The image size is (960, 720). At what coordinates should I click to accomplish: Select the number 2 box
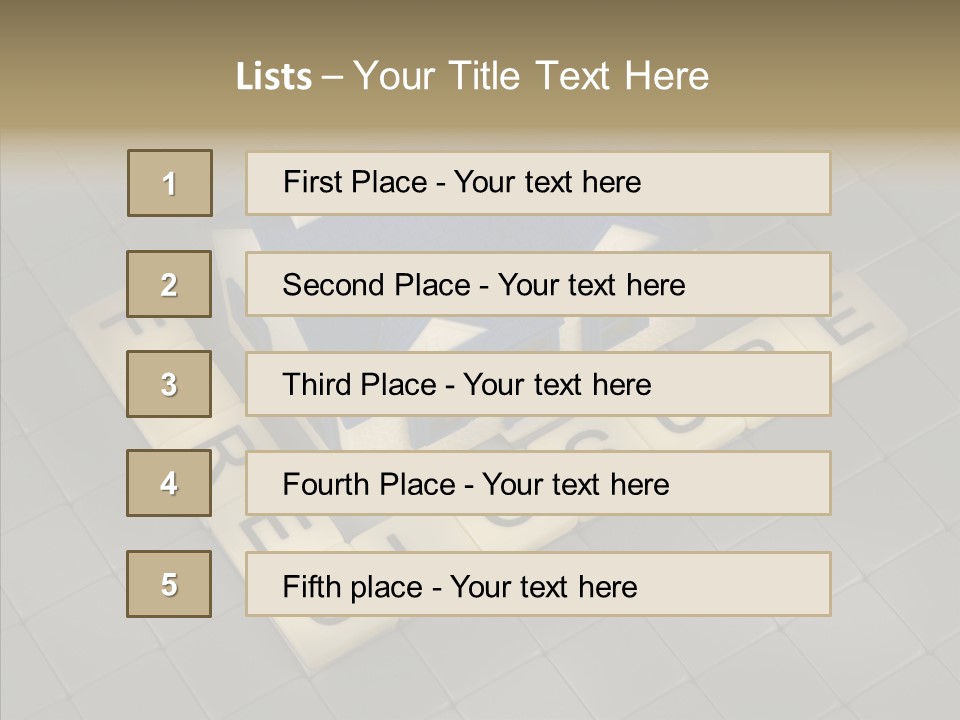pyautogui.click(x=170, y=284)
